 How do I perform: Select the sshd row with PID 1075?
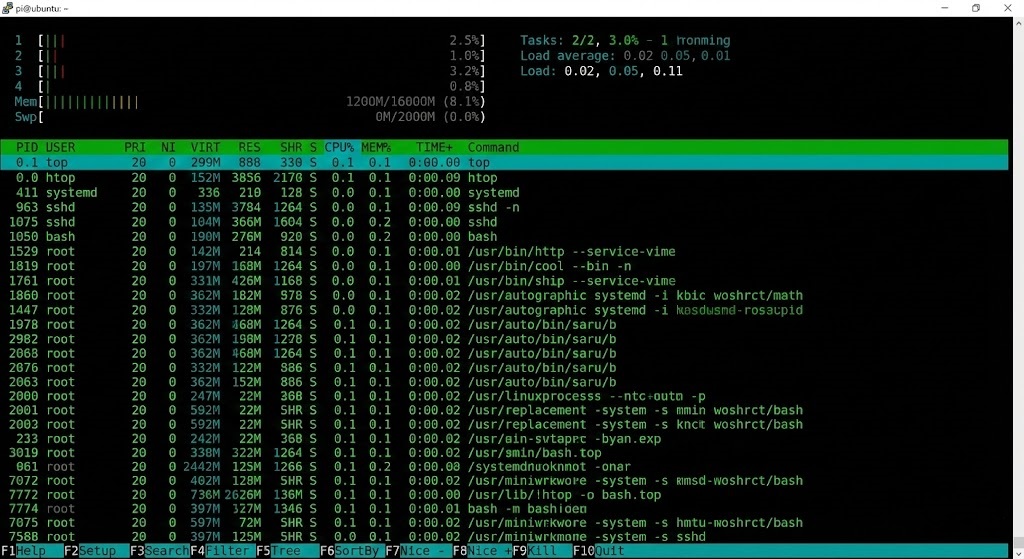(504, 222)
